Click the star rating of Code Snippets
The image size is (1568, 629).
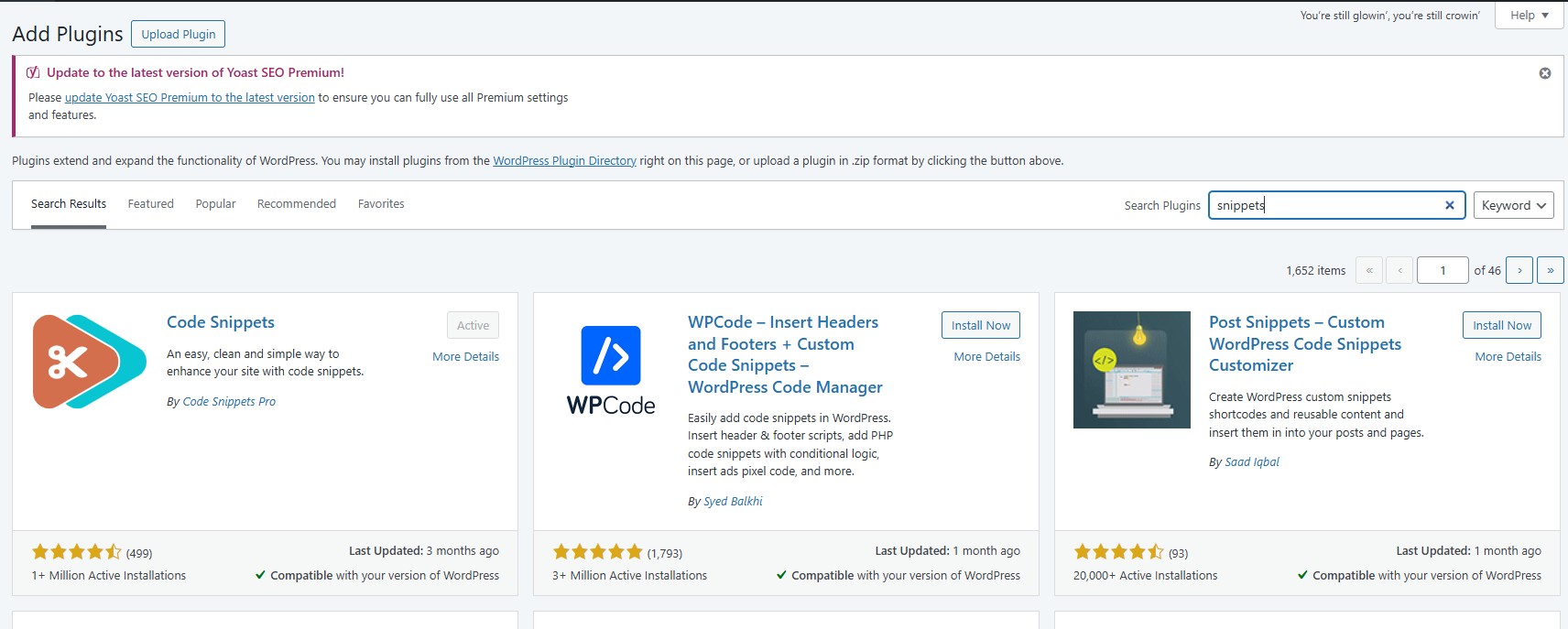coord(77,552)
